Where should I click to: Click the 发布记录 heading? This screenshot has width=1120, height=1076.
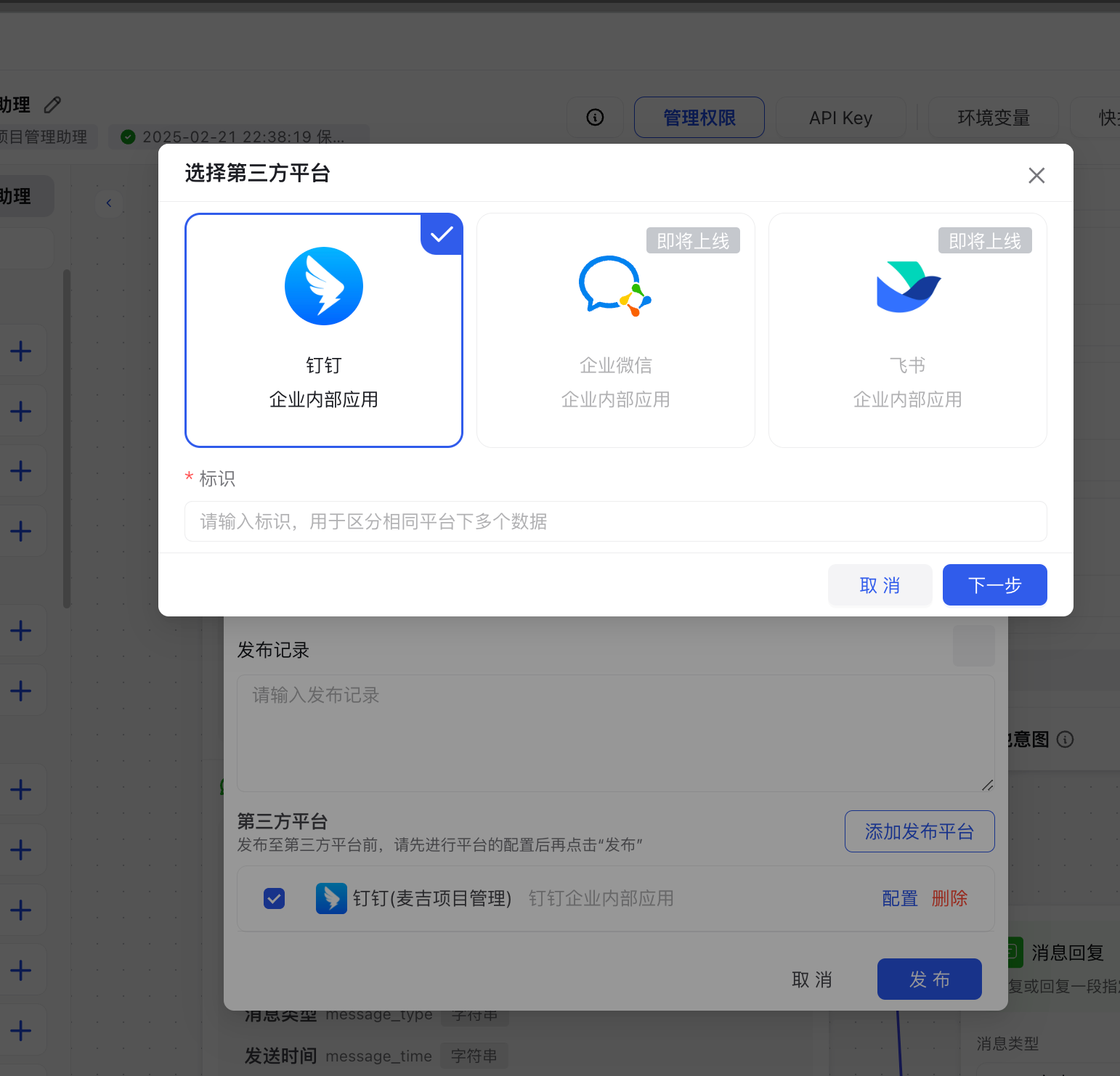pos(273,650)
